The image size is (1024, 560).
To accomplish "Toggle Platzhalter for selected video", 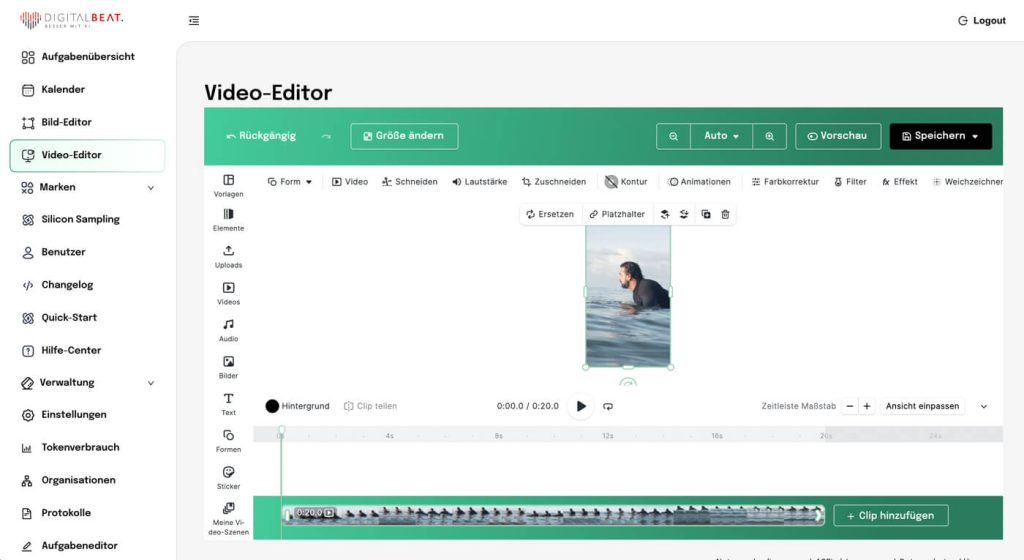I will (x=617, y=214).
